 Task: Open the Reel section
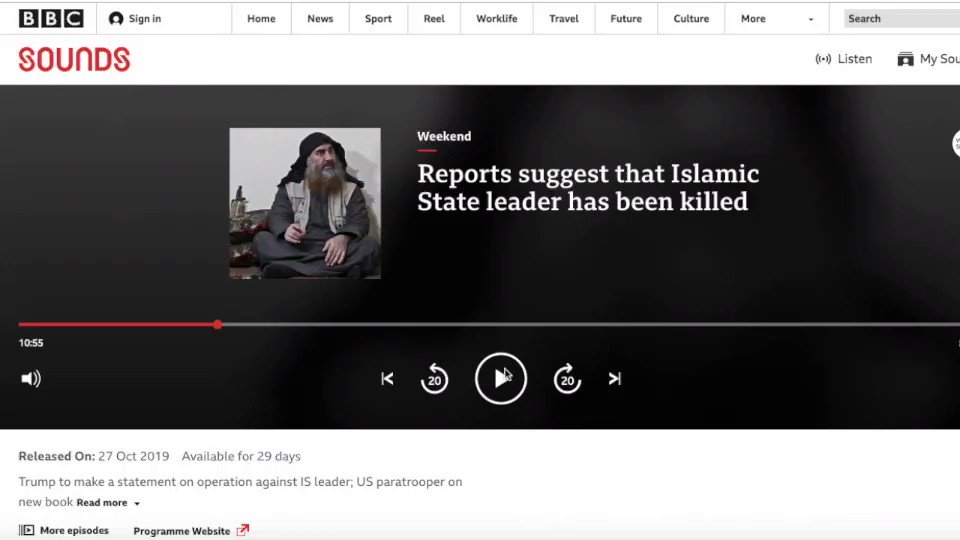434,19
